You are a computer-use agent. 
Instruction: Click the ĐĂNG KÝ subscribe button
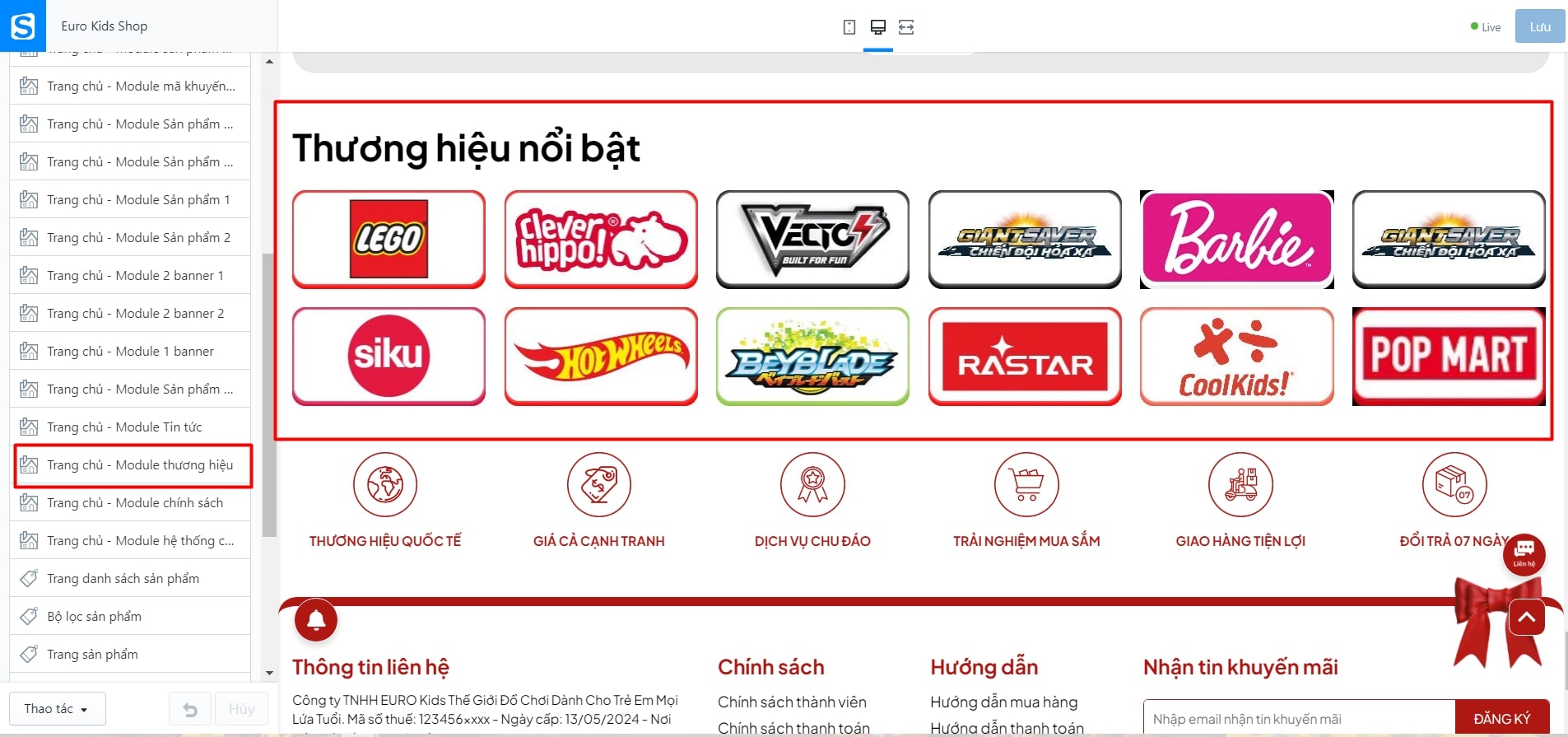click(x=1502, y=719)
